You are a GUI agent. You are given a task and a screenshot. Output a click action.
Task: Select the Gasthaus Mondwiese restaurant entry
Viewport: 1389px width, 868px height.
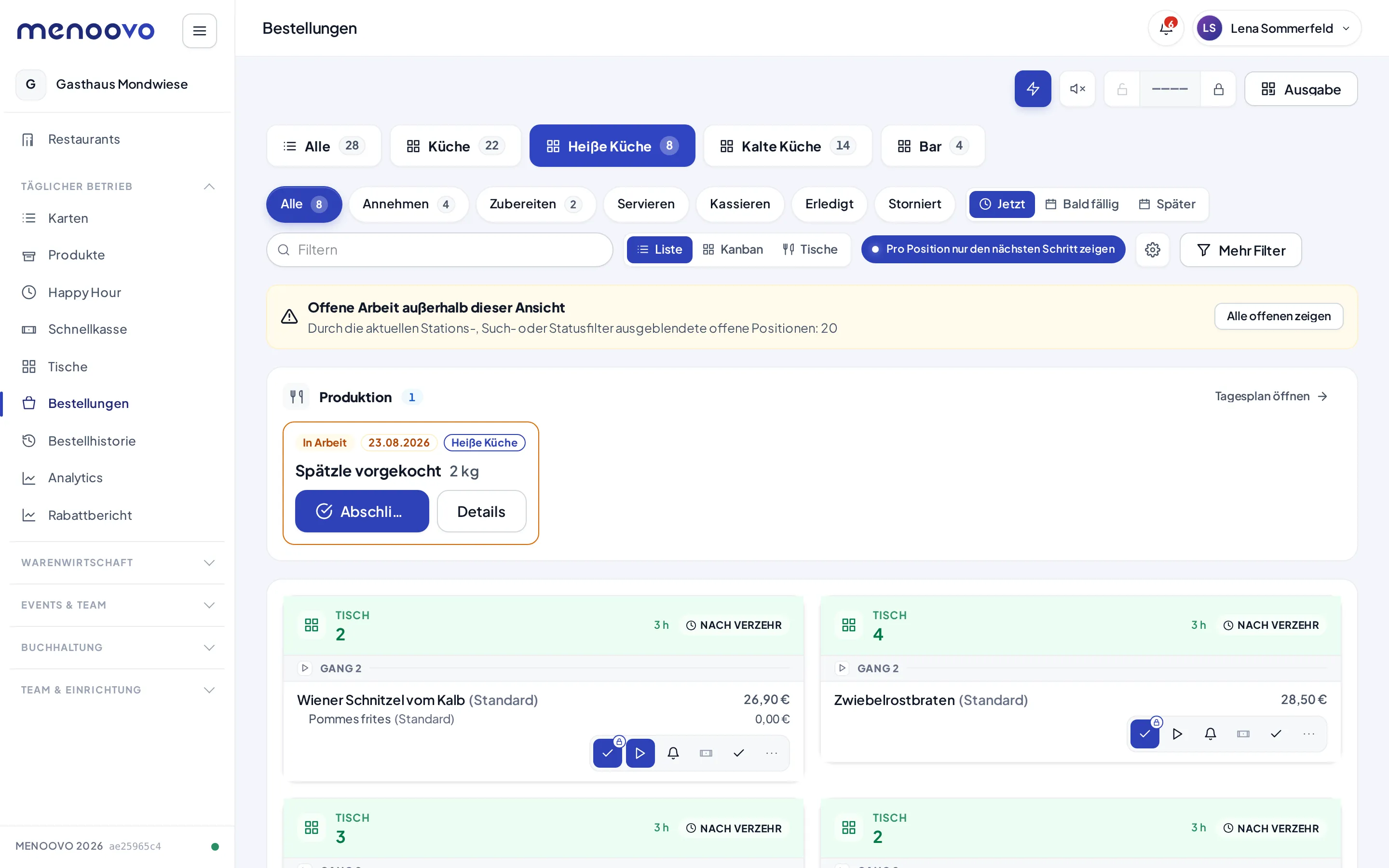(x=118, y=84)
